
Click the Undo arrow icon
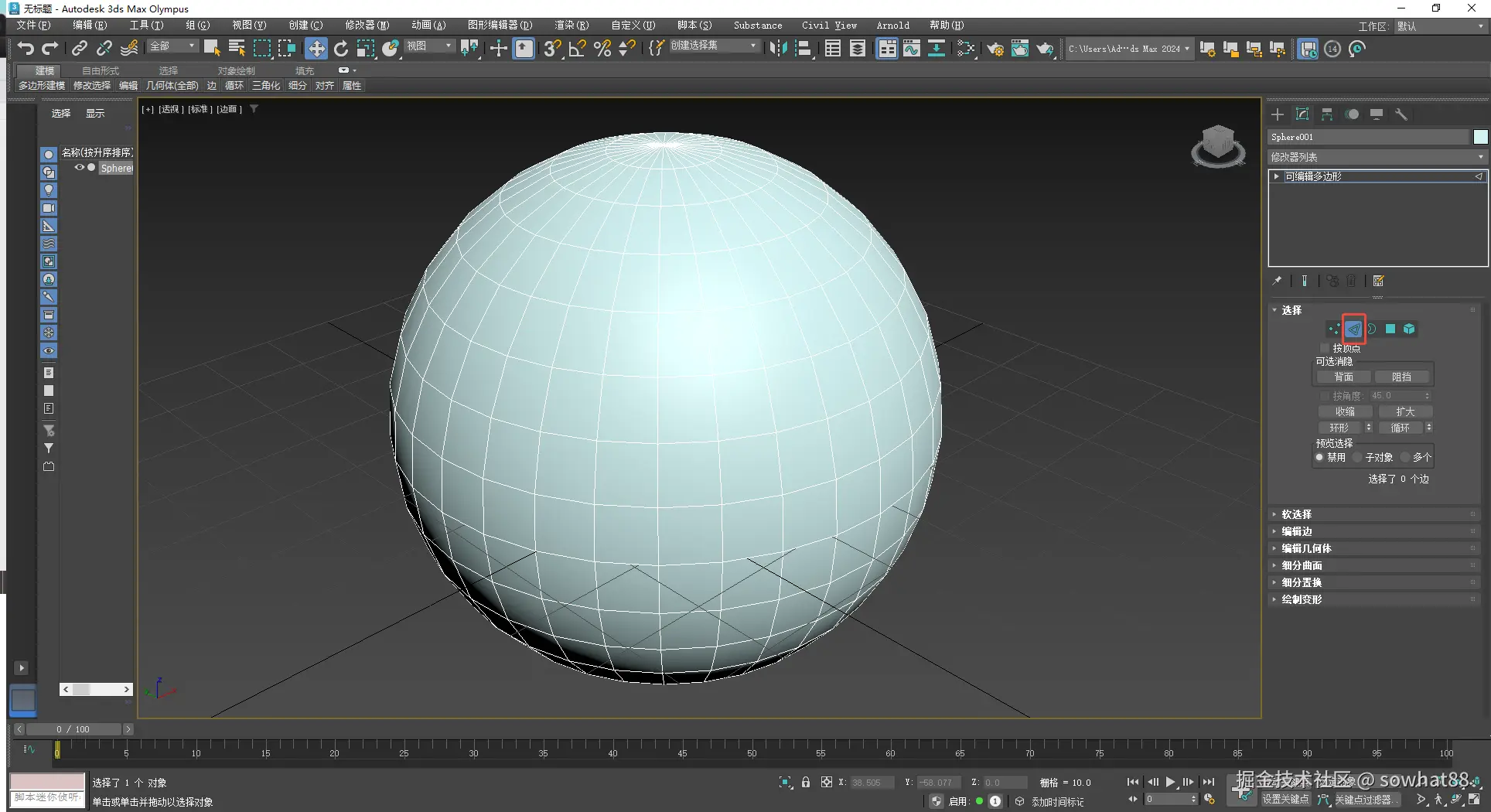(x=26, y=49)
